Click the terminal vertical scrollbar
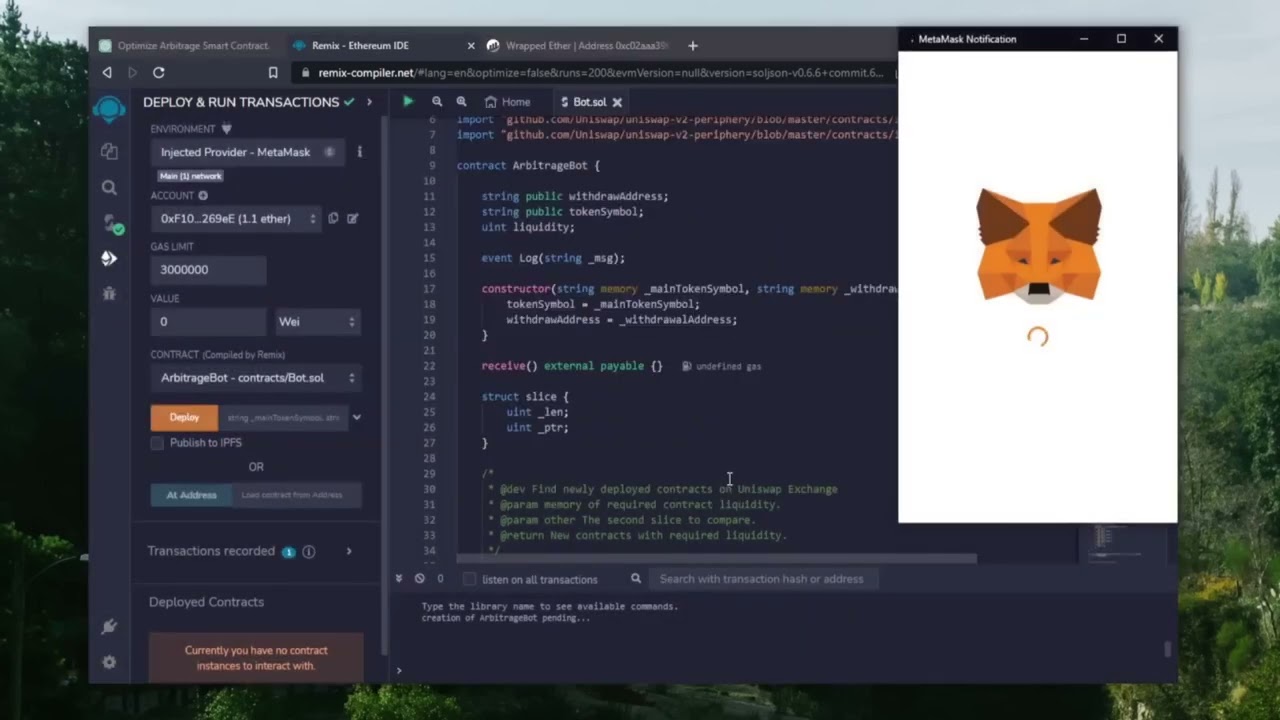 (x=1167, y=648)
